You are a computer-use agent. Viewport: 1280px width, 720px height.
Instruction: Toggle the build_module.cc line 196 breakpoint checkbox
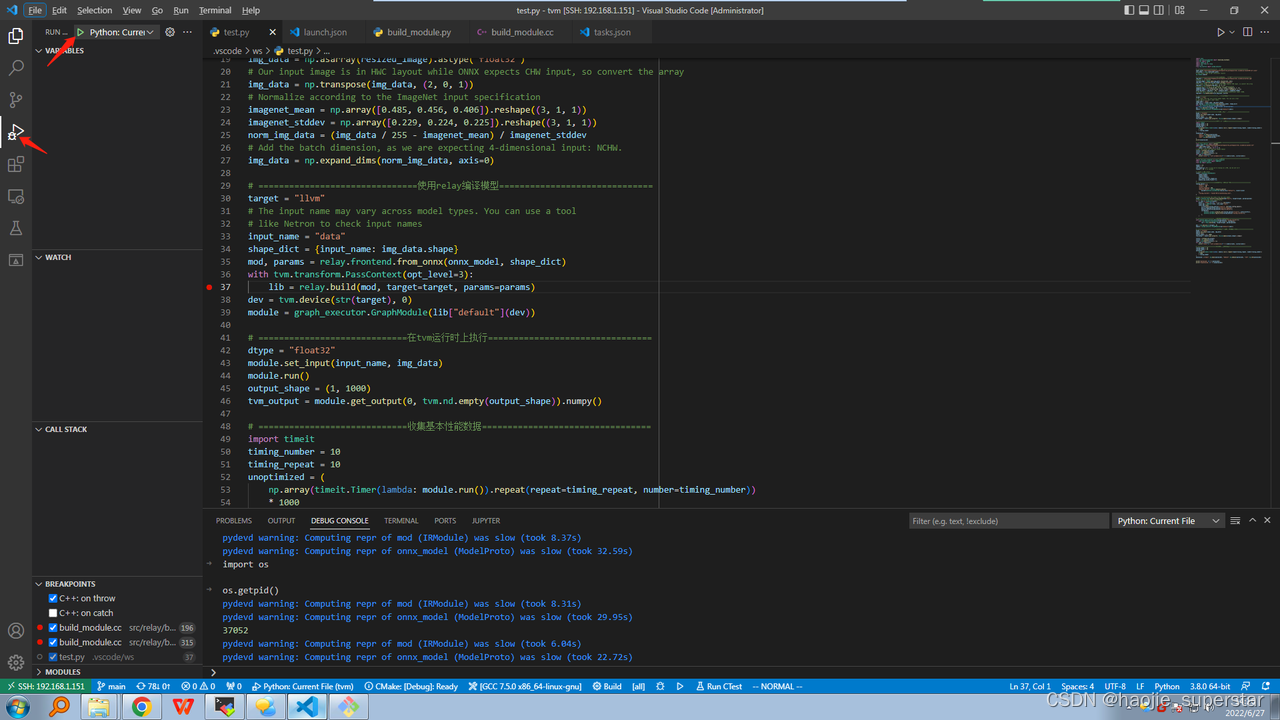click(53, 628)
